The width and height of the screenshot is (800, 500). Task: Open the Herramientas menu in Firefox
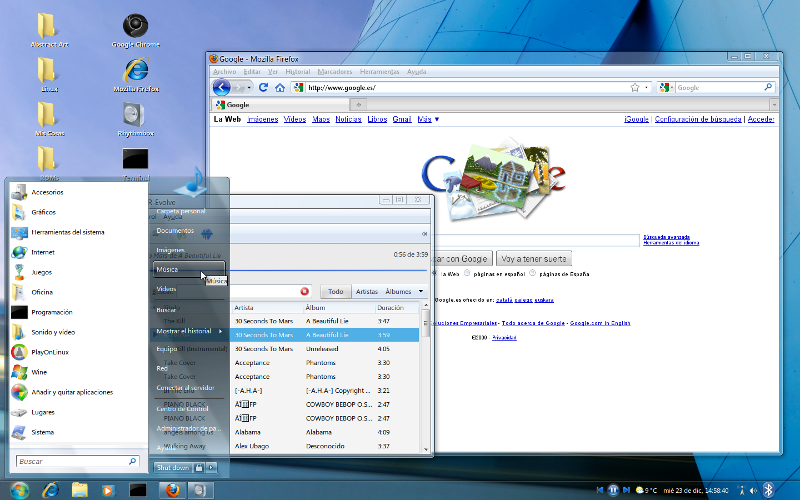pos(379,71)
